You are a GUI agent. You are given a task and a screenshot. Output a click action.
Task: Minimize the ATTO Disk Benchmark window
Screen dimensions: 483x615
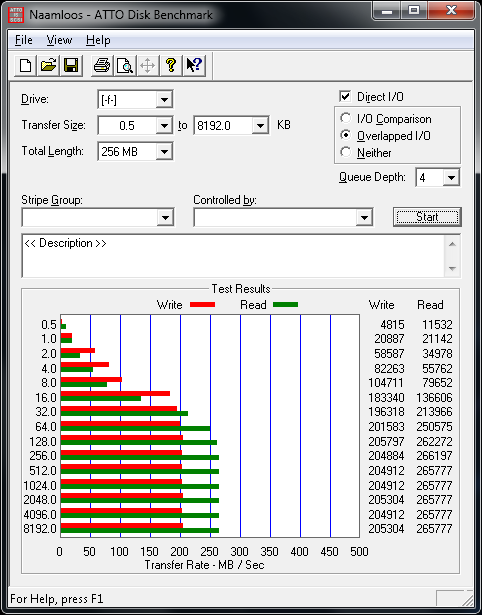tap(386, 11)
